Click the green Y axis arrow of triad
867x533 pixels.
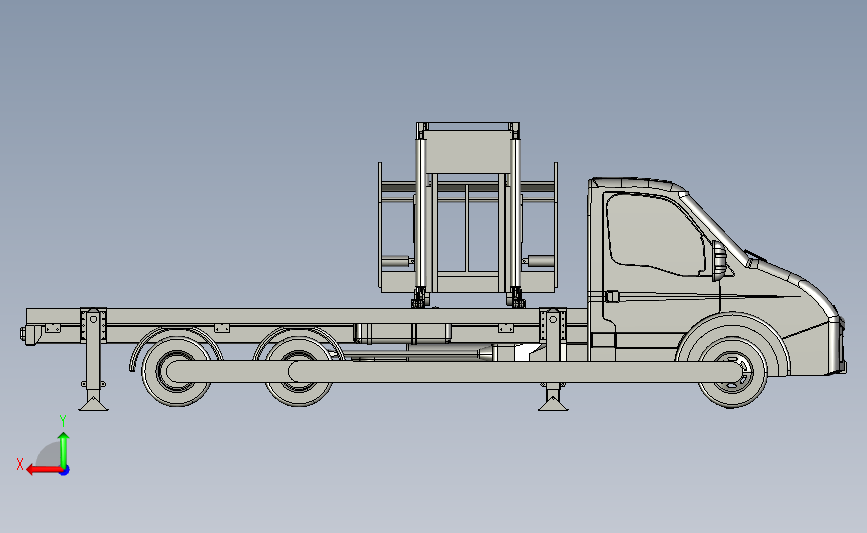pos(64,450)
